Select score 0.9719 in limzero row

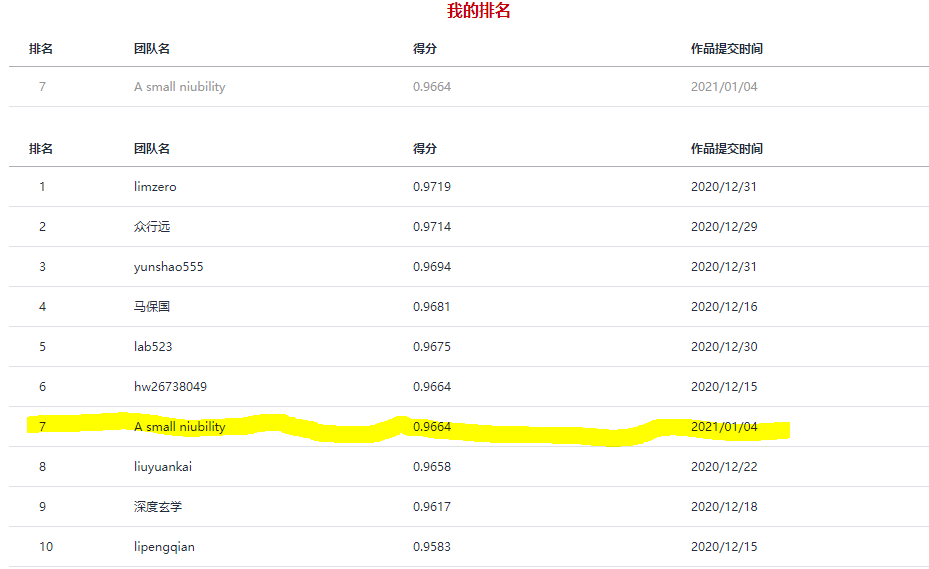point(432,187)
